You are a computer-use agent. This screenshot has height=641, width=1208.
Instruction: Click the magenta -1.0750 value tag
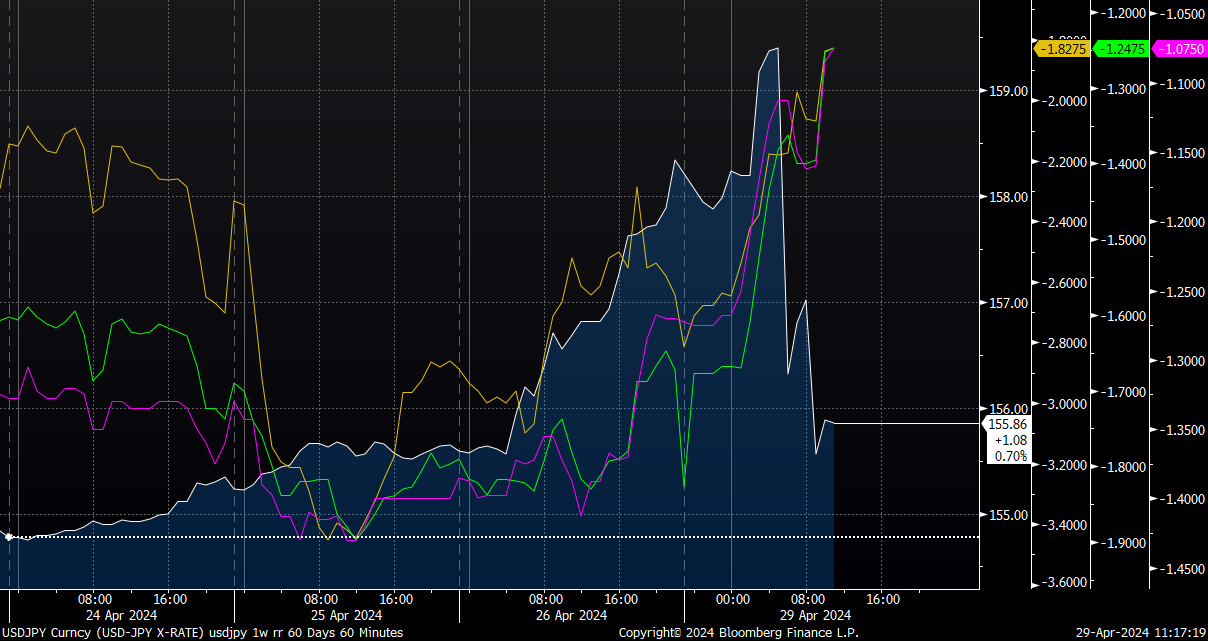1180,48
